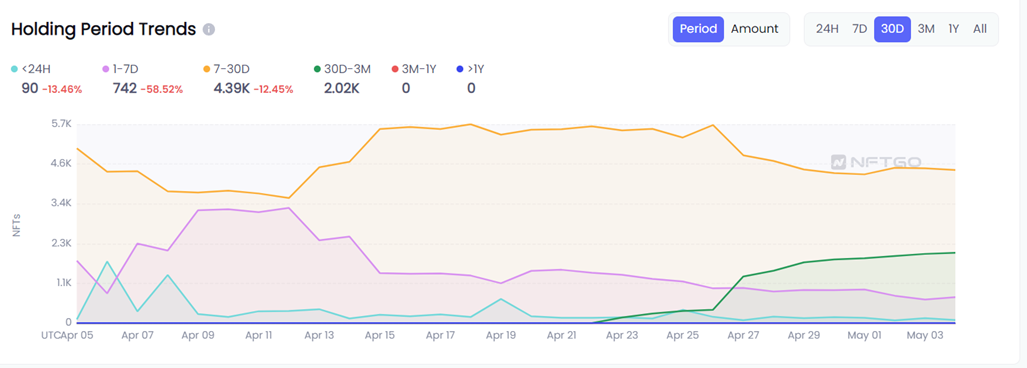Toggle the >1Y legend series
Screen dimensions: 1027x368
coord(471,68)
